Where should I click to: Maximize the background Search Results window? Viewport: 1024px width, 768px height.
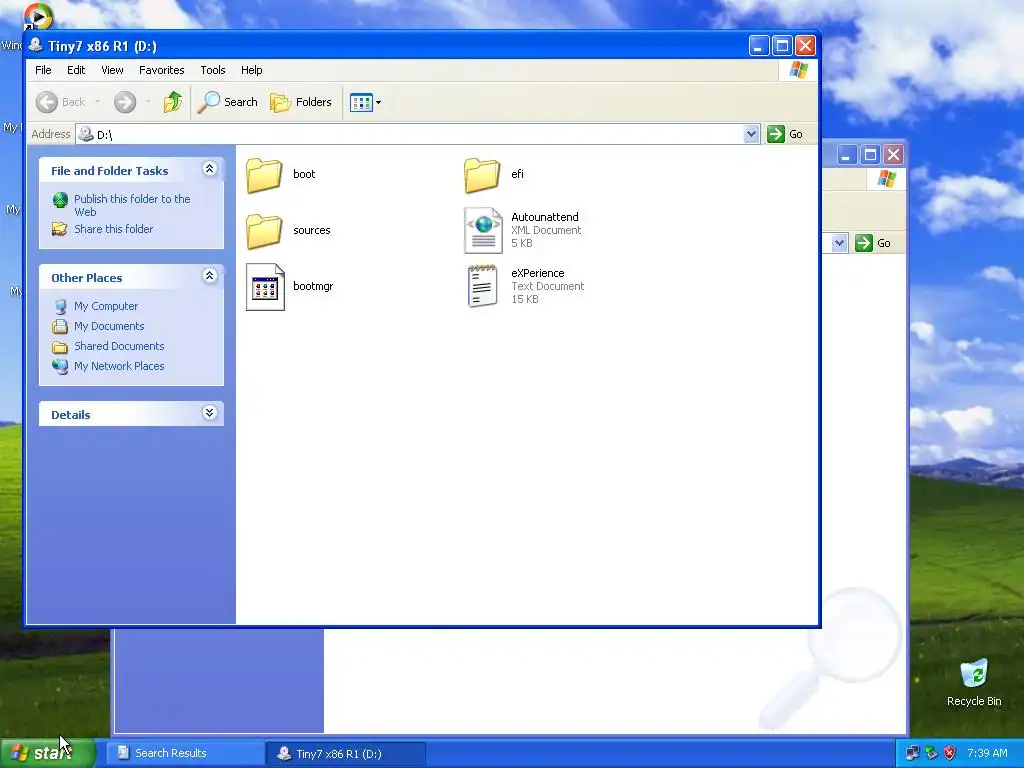tap(870, 155)
